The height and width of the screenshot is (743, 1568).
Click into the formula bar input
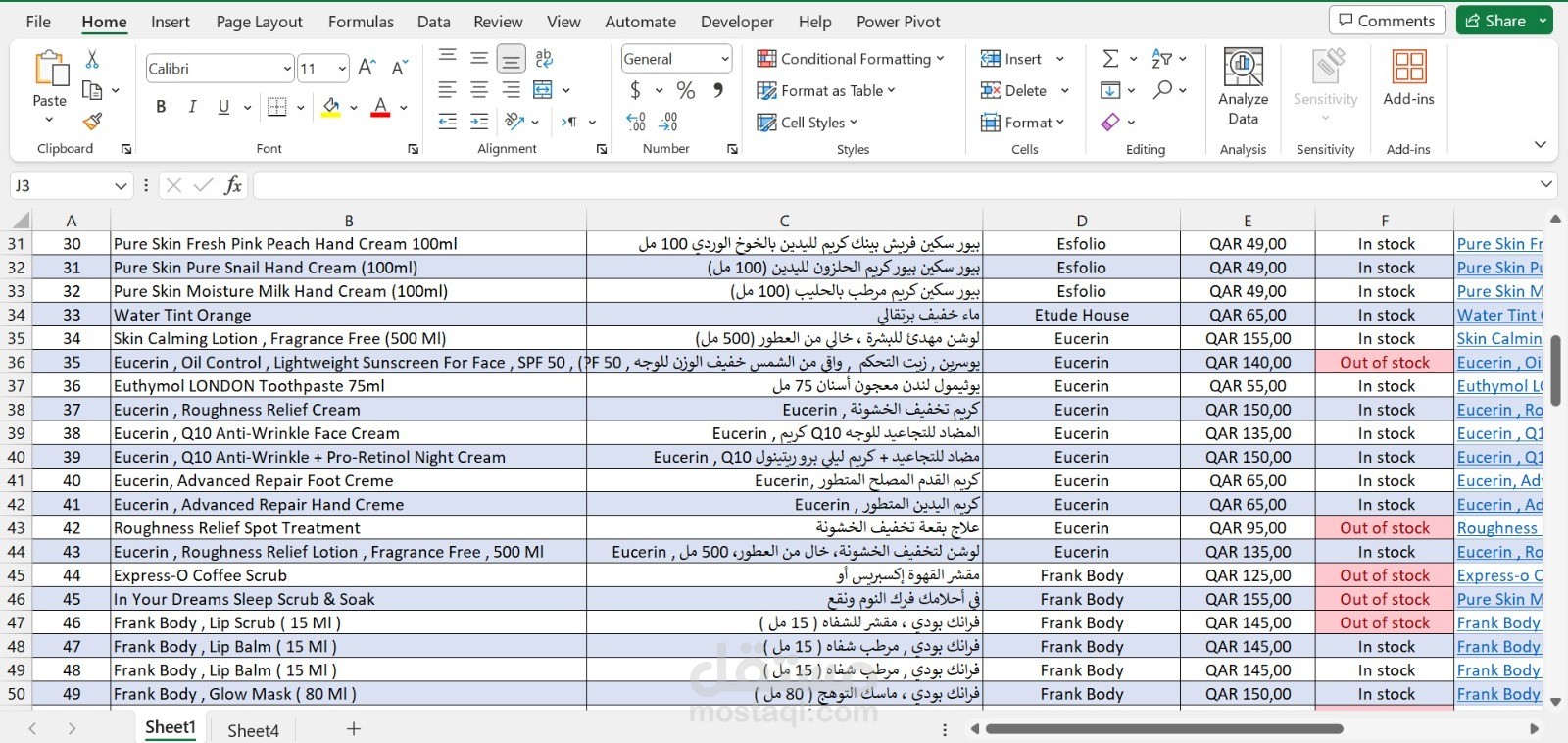pyautogui.click(x=894, y=185)
